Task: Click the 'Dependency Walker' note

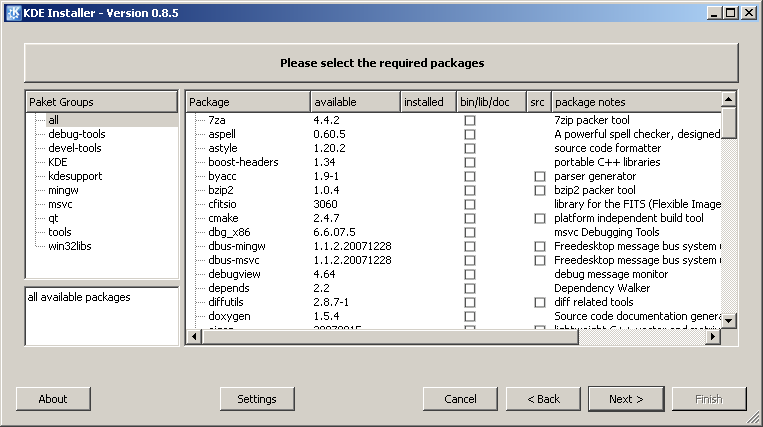Action: click(602, 288)
